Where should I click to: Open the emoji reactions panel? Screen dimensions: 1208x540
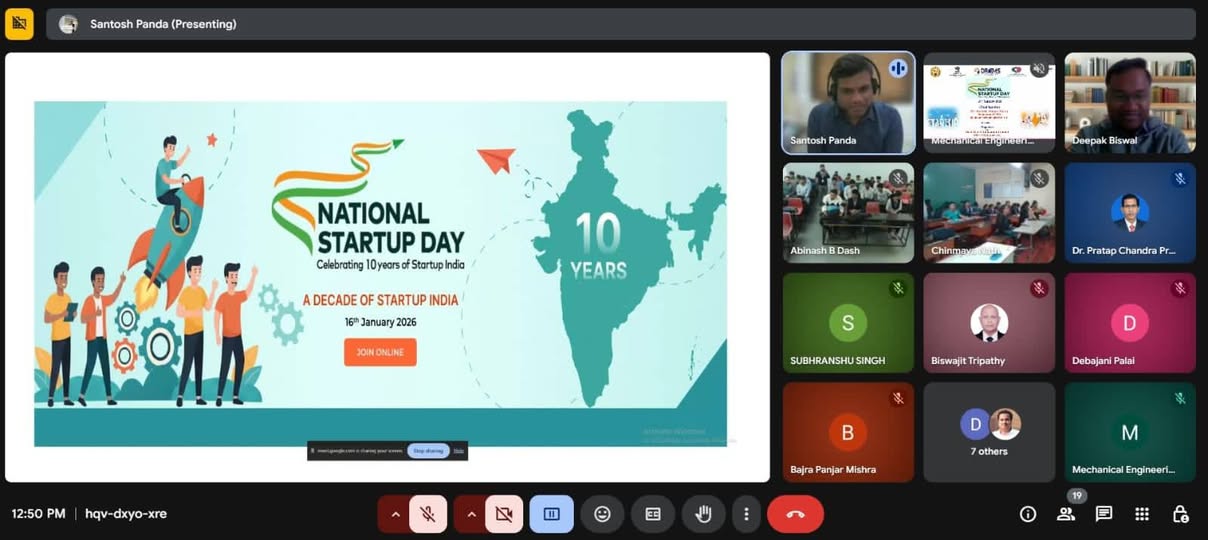click(602, 514)
